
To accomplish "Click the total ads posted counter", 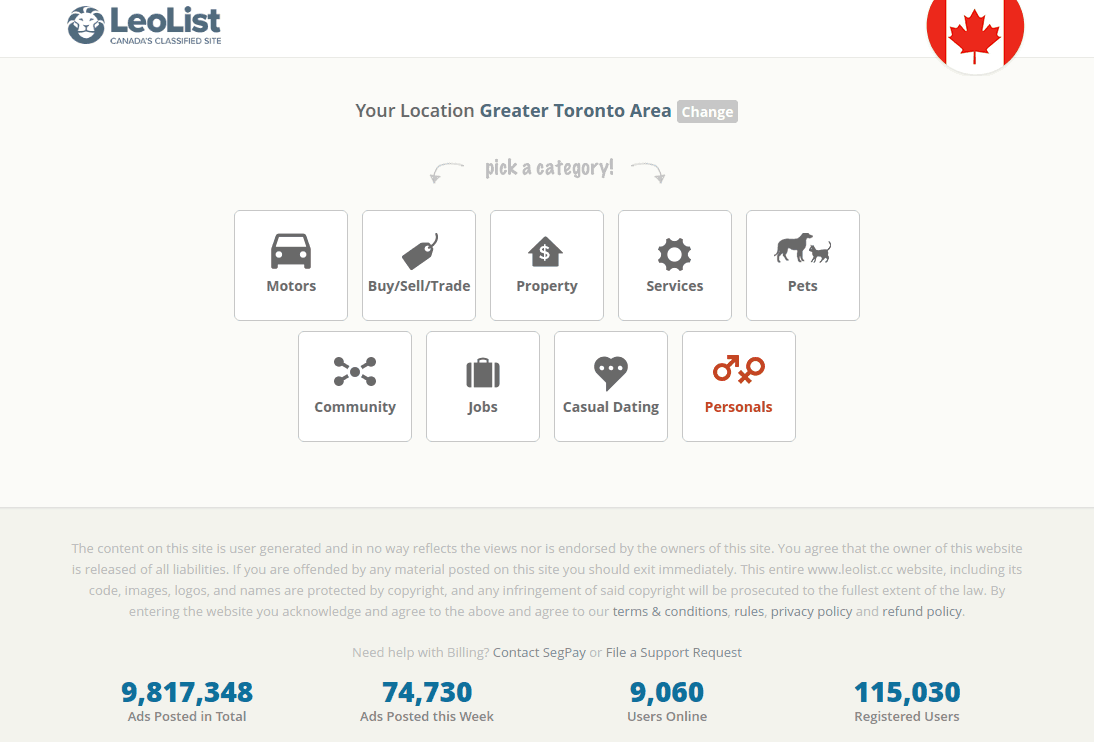I will coord(186,691).
